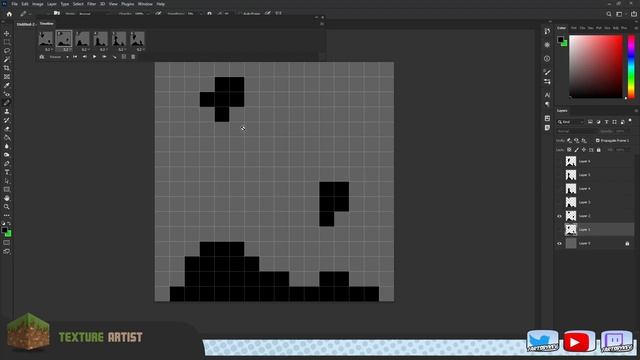This screenshot has height=360, width=640.
Task: Select the Move tool
Action: [7, 33]
